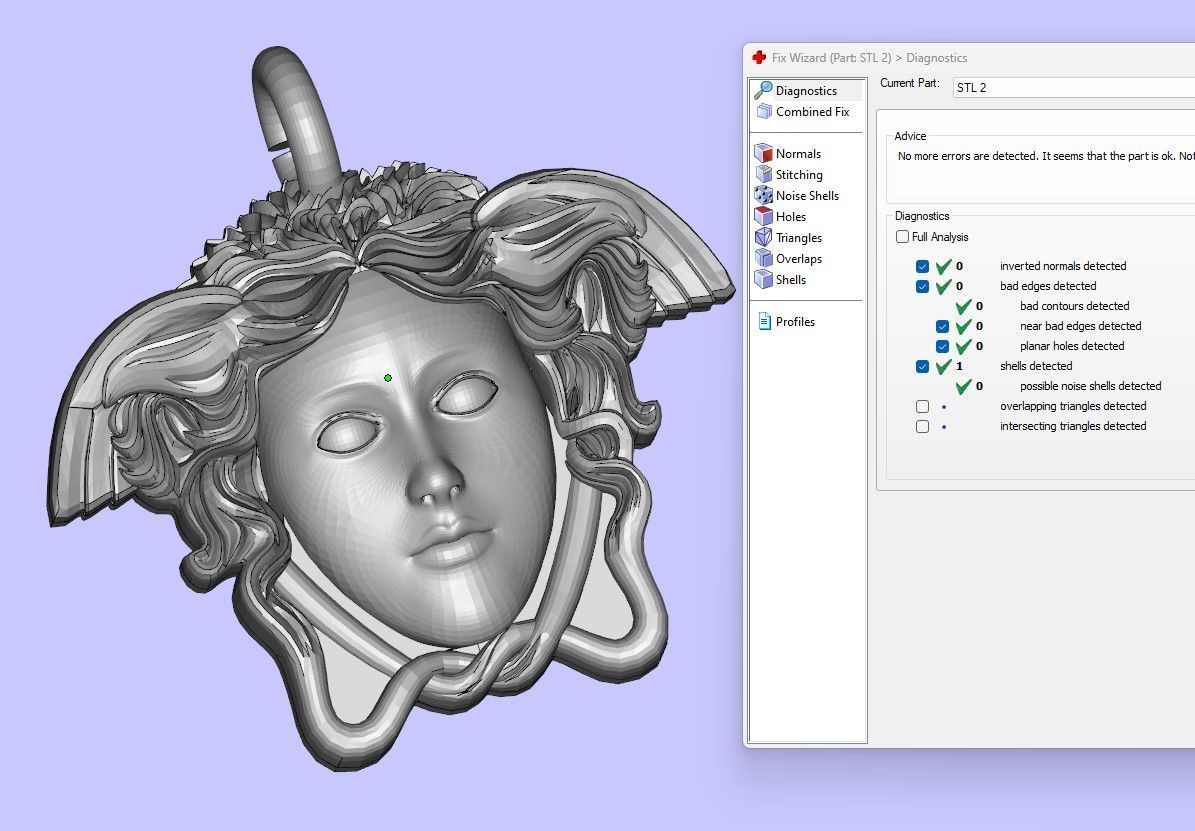The width and height of the screenshot is (1195, 831).
Task: Click the Profiles document icon
Action: click(x=764, y=322)
